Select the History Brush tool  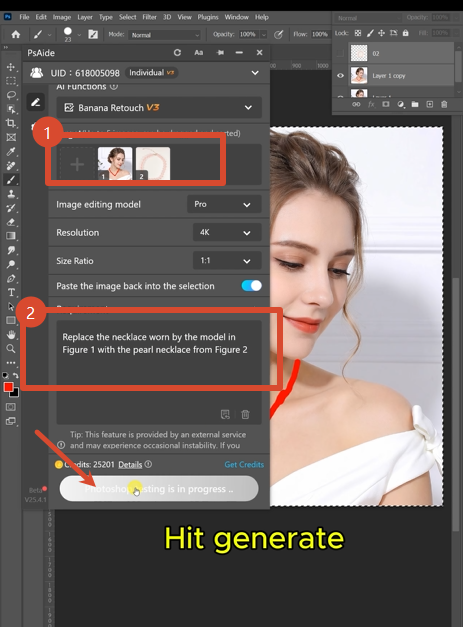coord(11,208)
